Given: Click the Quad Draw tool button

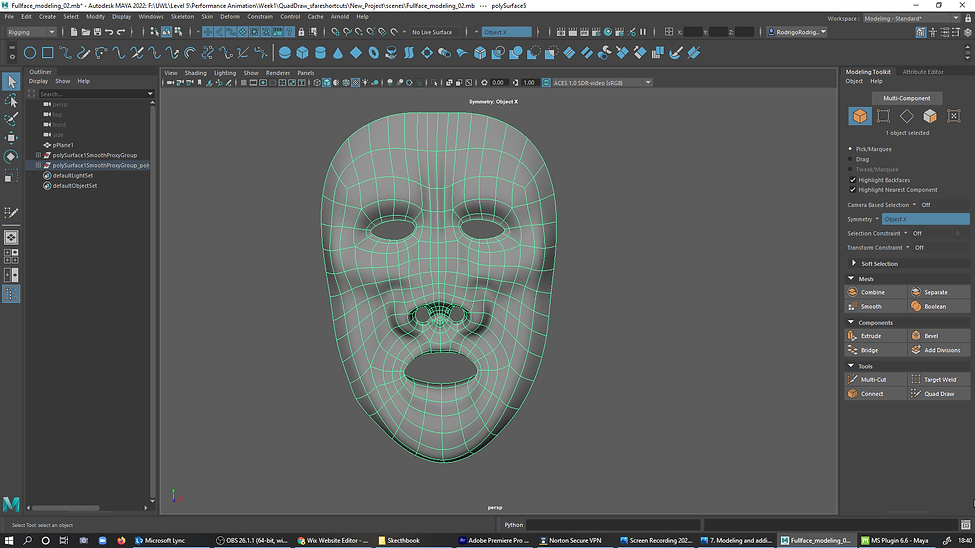Looking at the screenshot, I should [x=938, y=394].
